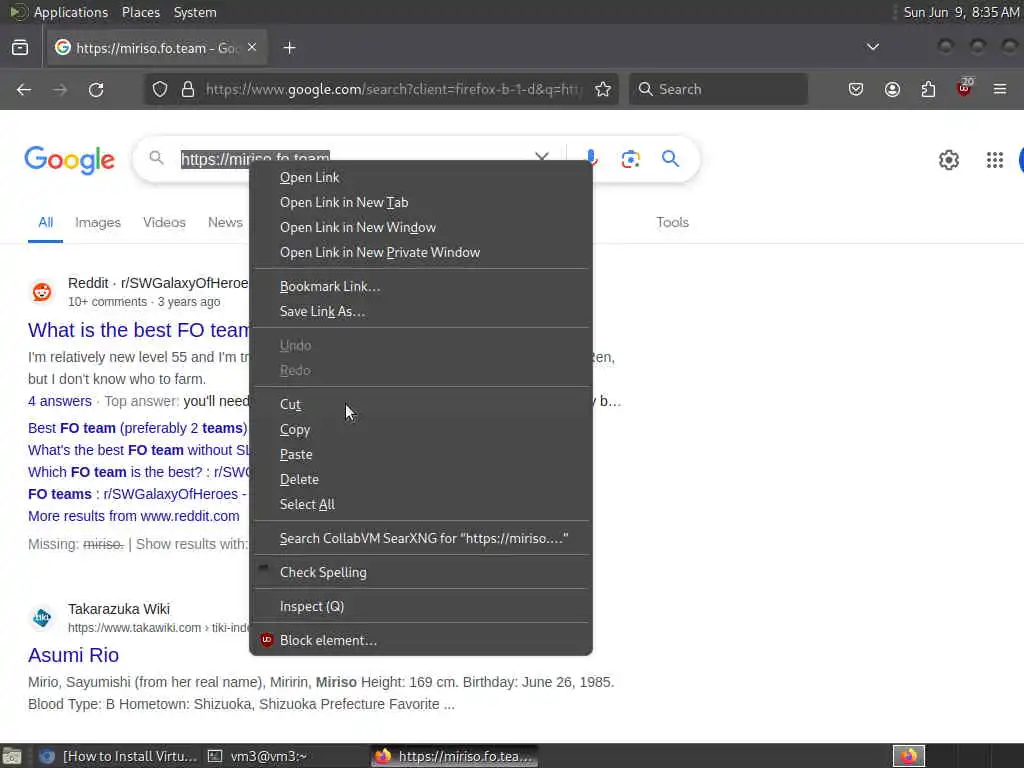This screenshot has height=768, width=1024.
Task: Switch to the News results tab
Action: click(225, 223)
